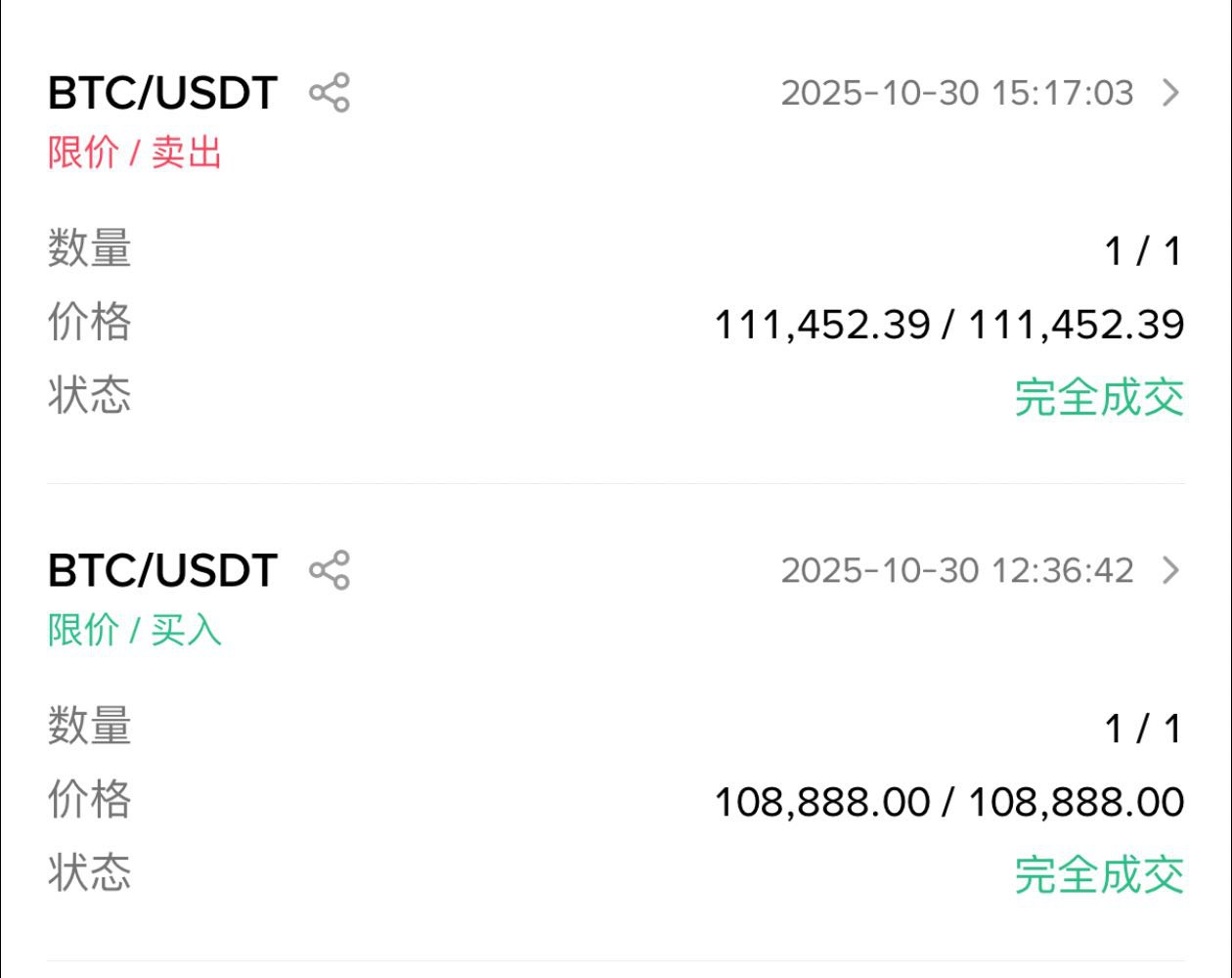This screenshot has height=978, width=1232.
Task: Select the 2025-10-30 15:17:03 timestamp
Action: click(956, 94)
